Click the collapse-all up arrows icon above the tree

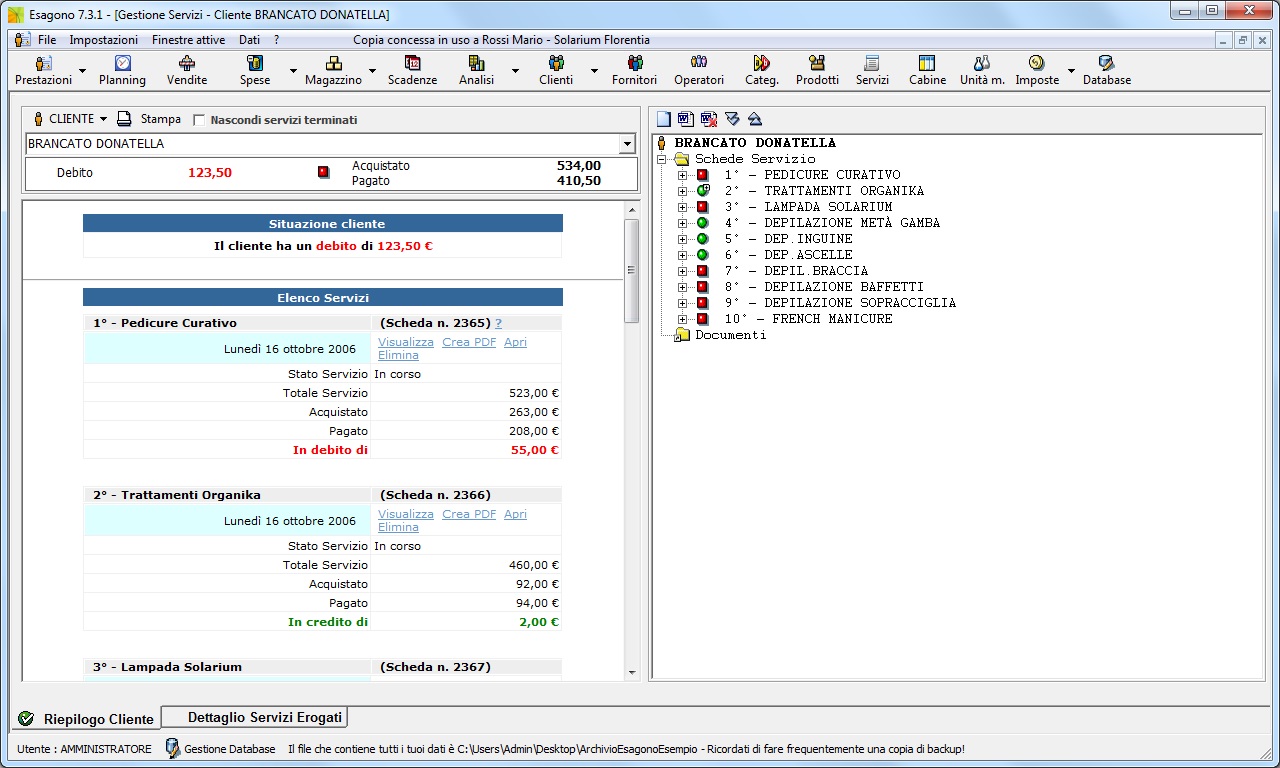point(755,119)
